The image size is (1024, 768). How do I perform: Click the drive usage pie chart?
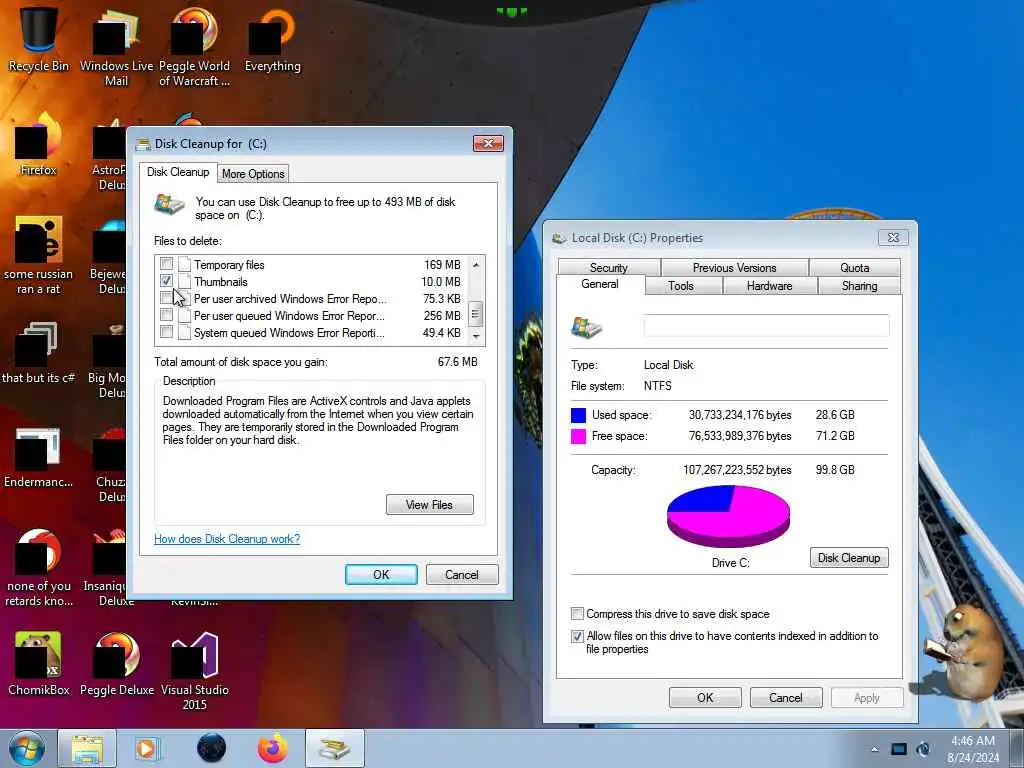tap(728, 516)
